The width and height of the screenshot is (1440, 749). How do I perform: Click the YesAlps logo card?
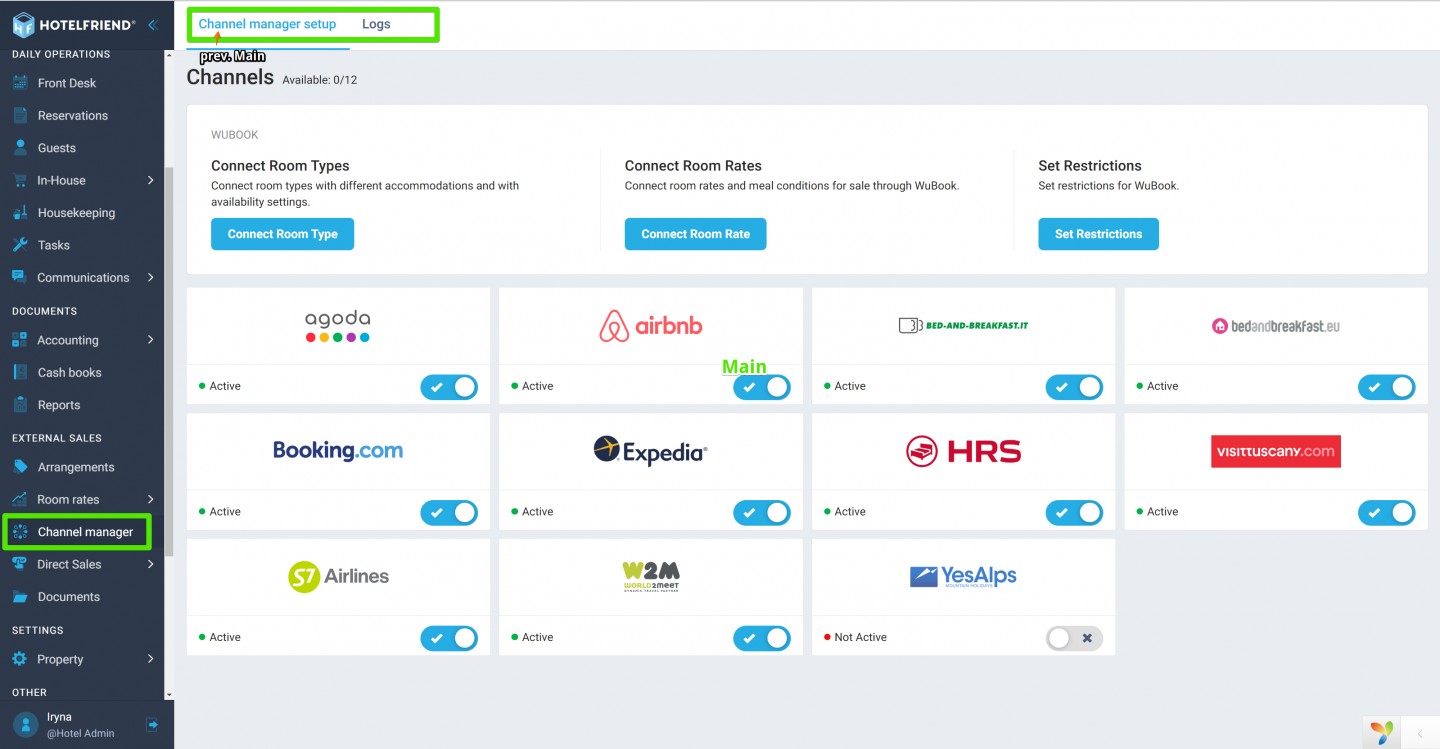click(963, 576)
